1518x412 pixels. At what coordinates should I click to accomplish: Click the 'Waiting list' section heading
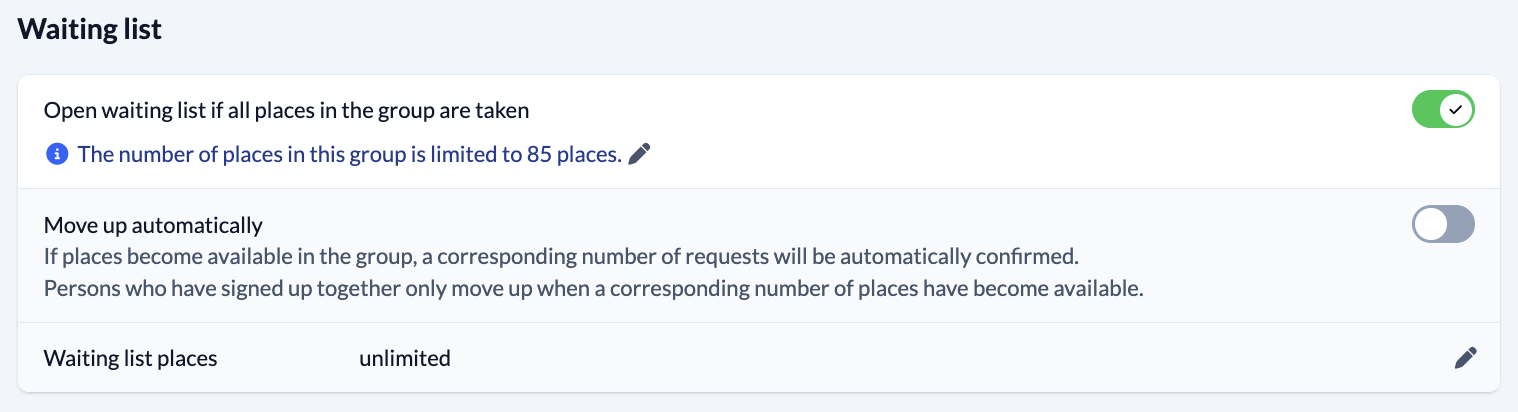[x=90, y=30]
